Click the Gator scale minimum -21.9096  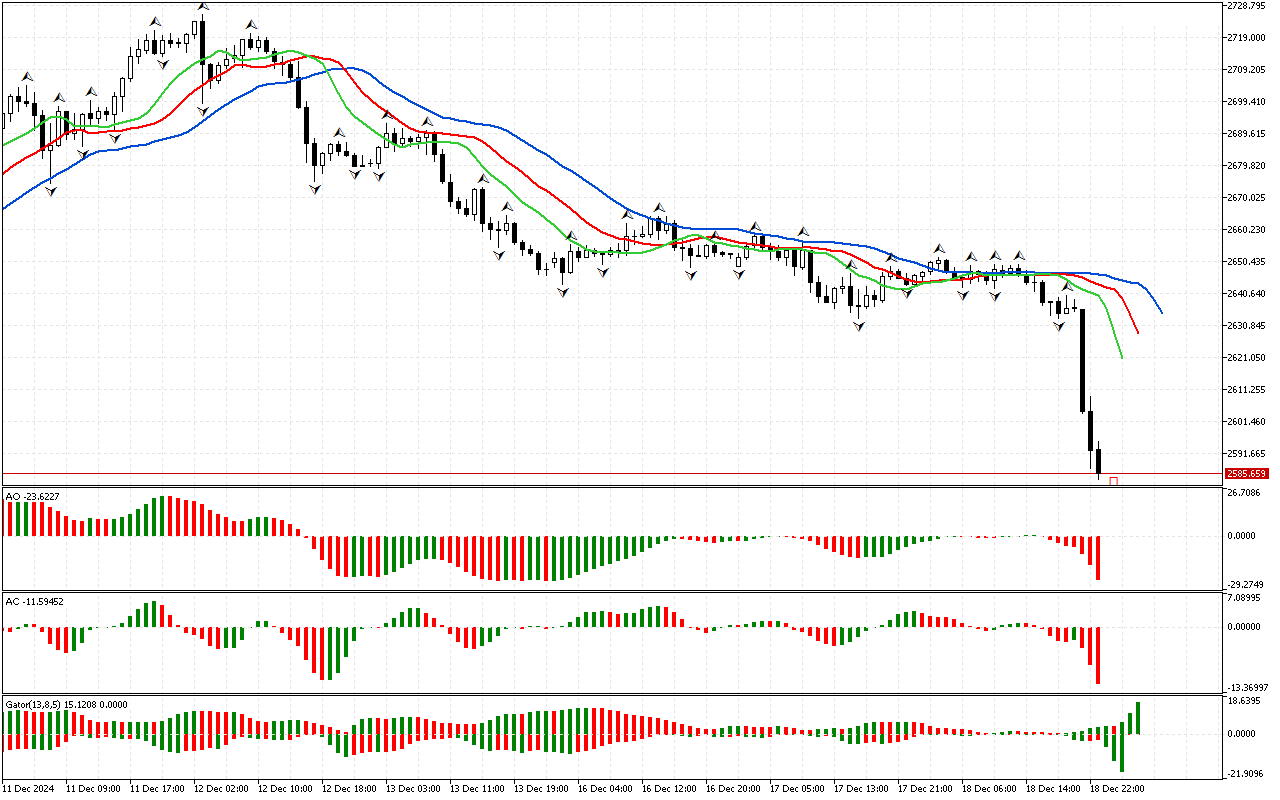tap(1246, 774)
